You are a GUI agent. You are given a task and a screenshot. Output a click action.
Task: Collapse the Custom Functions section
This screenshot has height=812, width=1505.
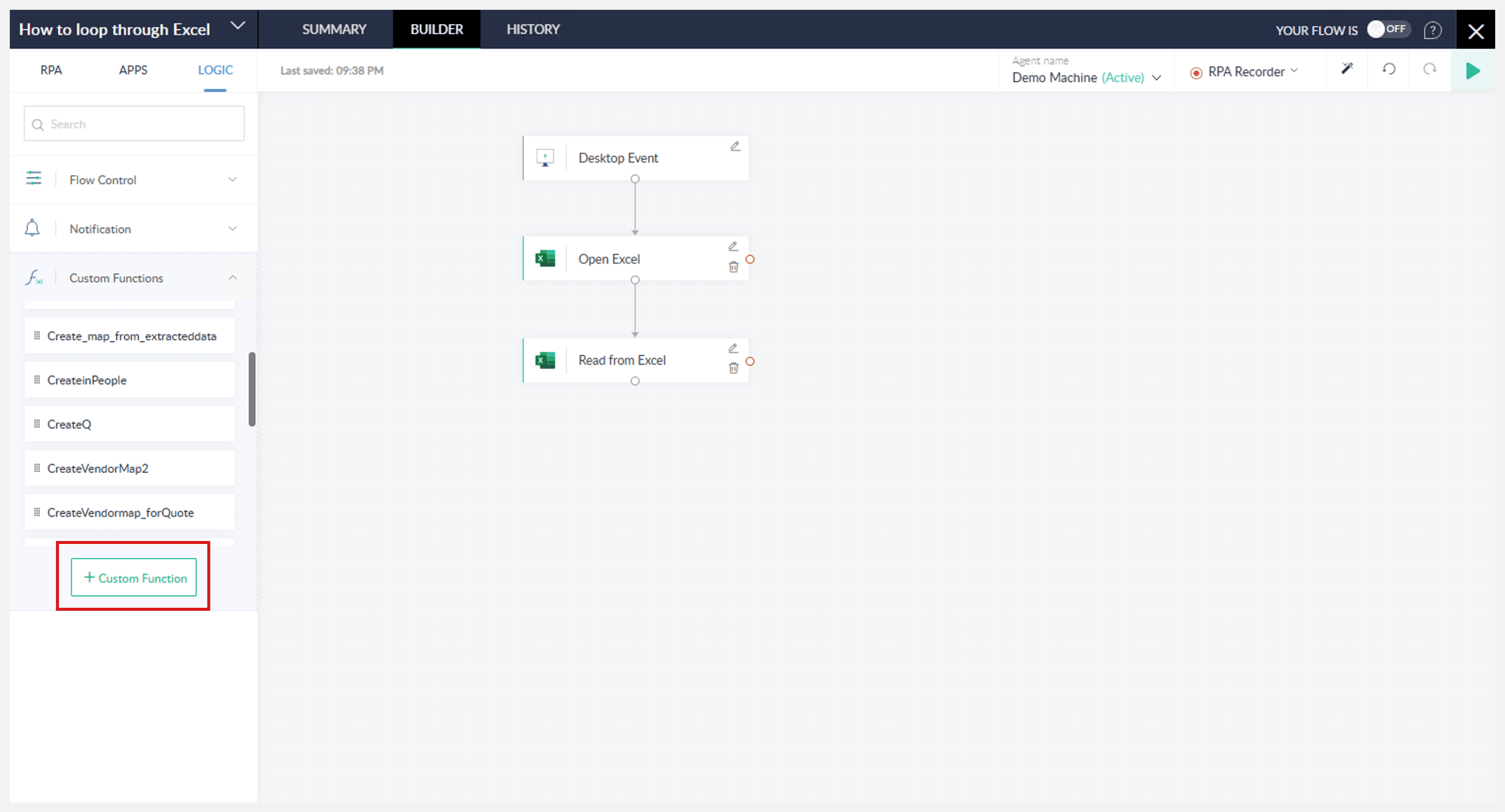click(232, 278)
